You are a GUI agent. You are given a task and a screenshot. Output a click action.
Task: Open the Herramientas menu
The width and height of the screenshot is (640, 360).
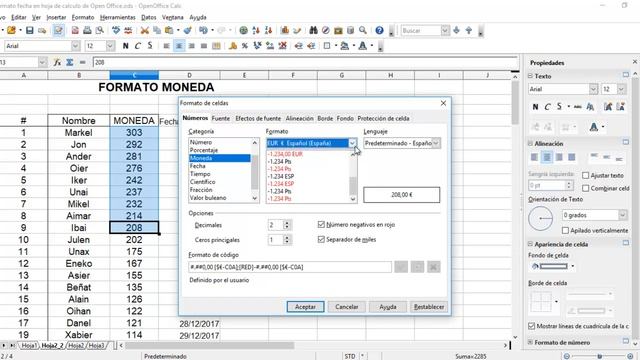[118, 18]
